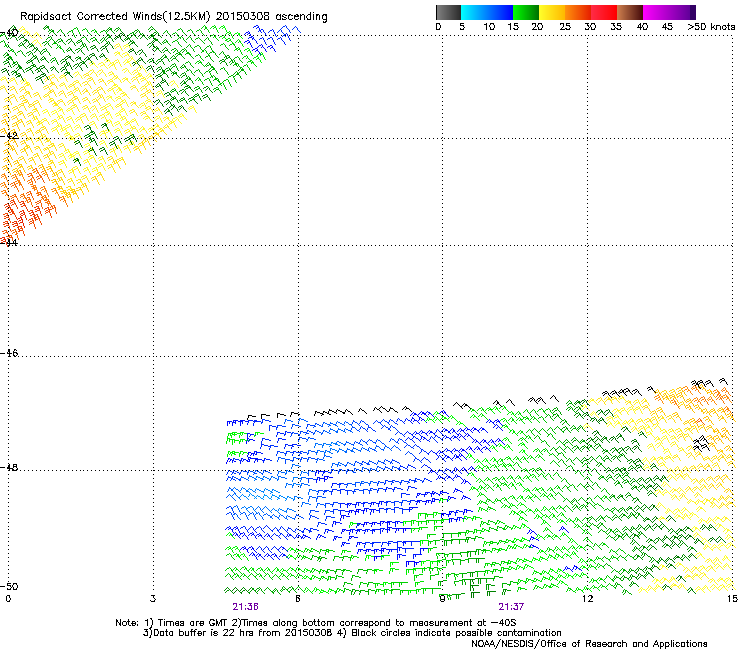
Task: Click the color legend label '20'
Action: [x=537, y=27]
